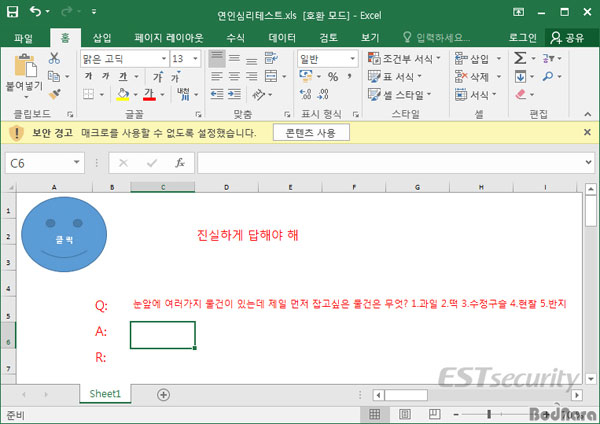Open Cell Styles menu
The image size is (600, 424).
pos(399,94)
